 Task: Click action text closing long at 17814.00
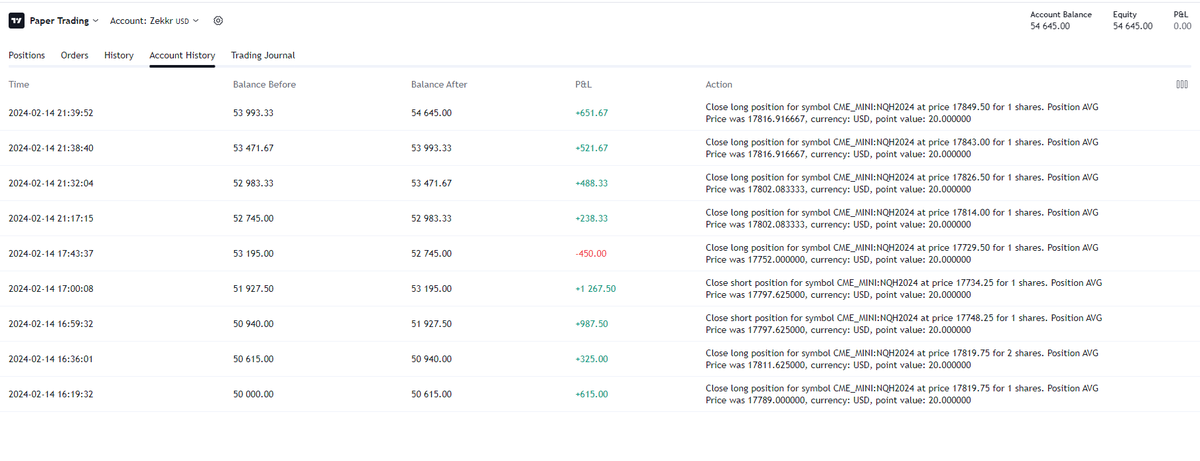pos(902,218)
